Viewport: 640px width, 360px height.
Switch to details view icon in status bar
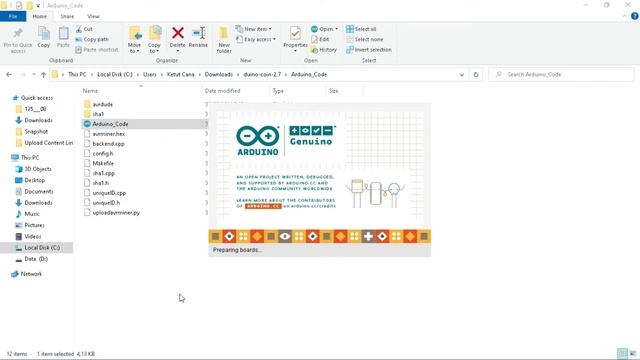pos(622,353)
